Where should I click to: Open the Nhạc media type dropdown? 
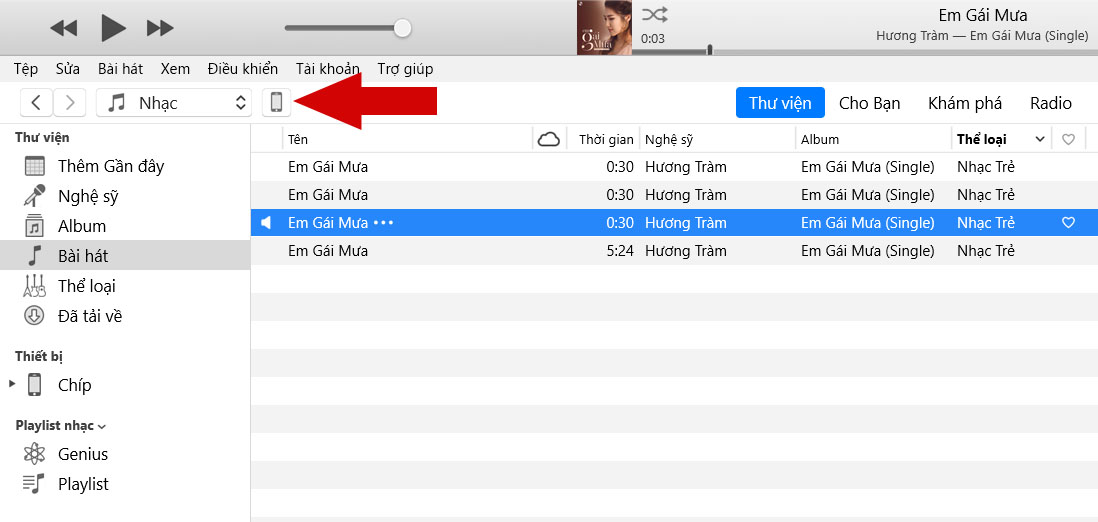[175, 102]
